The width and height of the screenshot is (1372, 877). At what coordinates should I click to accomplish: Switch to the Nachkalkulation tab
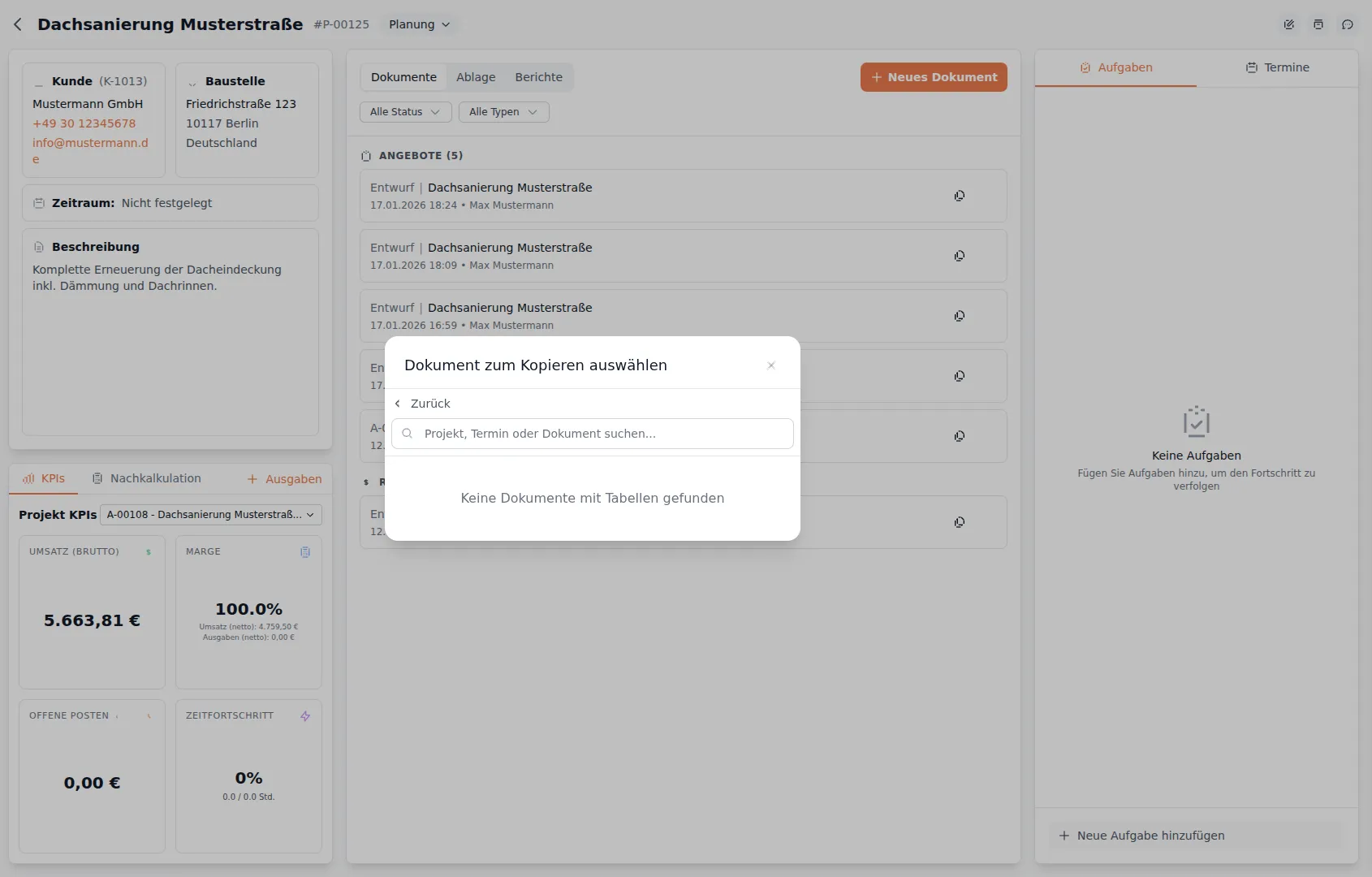tap(147, 478)
